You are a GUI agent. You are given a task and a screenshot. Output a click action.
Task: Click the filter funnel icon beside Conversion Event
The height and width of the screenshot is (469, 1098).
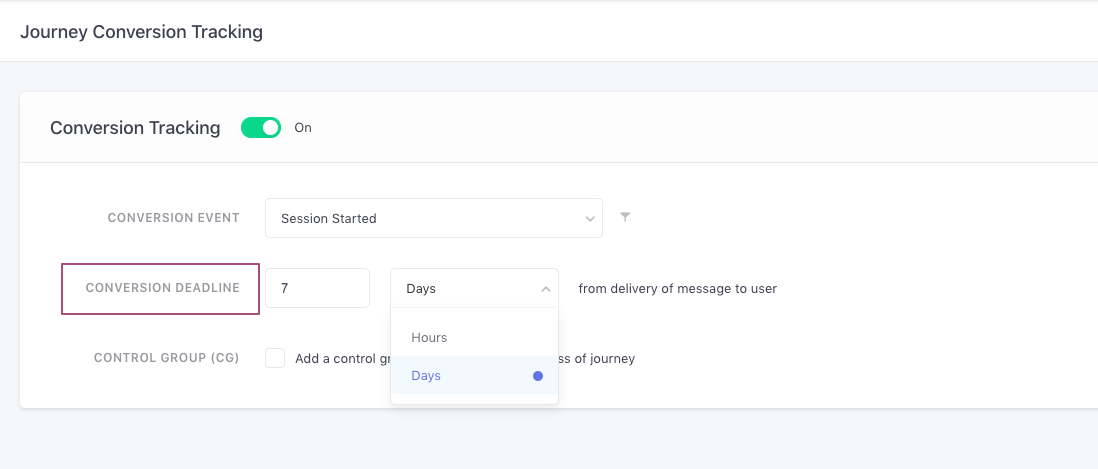[625, 217]
